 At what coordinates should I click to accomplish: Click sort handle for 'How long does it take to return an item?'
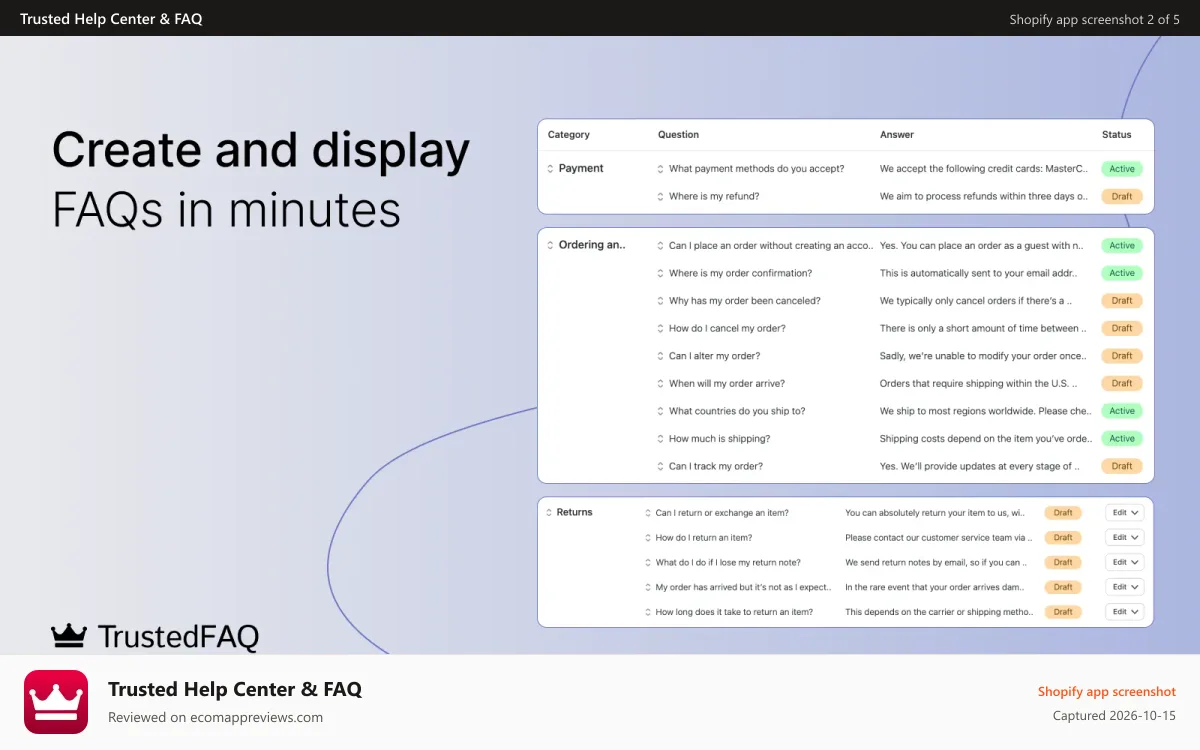648,612
